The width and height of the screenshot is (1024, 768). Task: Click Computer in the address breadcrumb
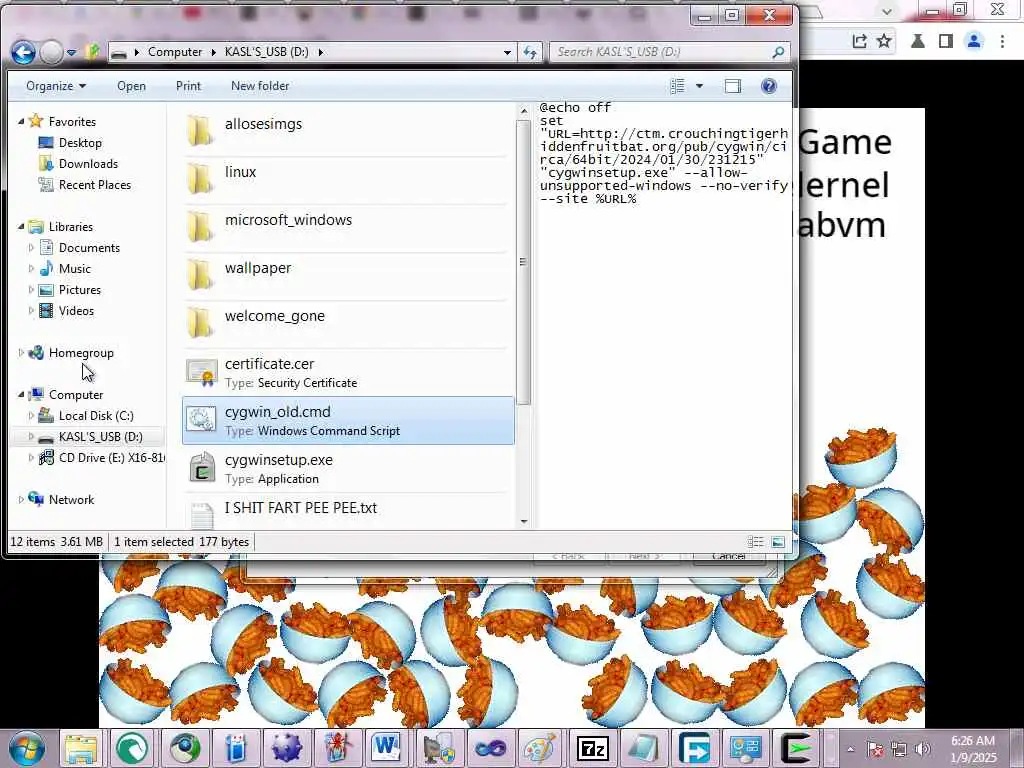(174, 52)
